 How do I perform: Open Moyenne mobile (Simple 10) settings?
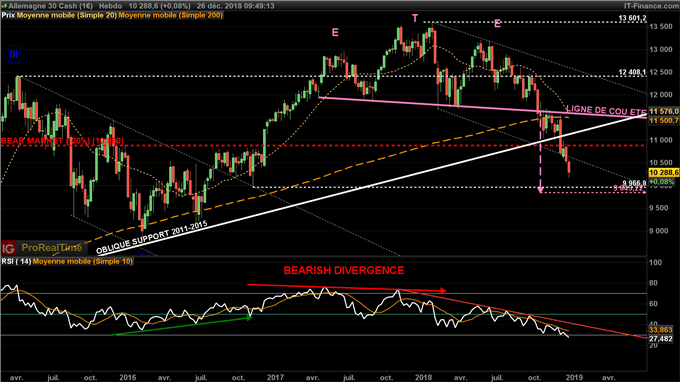coord(83,261)
